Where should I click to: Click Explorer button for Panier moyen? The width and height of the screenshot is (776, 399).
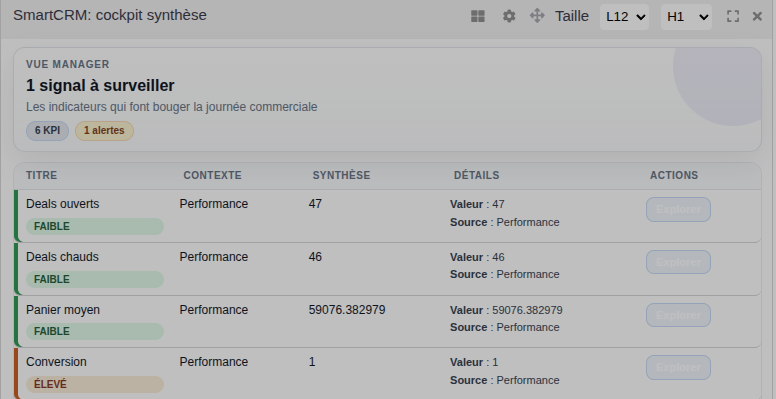tap(679, 315)
